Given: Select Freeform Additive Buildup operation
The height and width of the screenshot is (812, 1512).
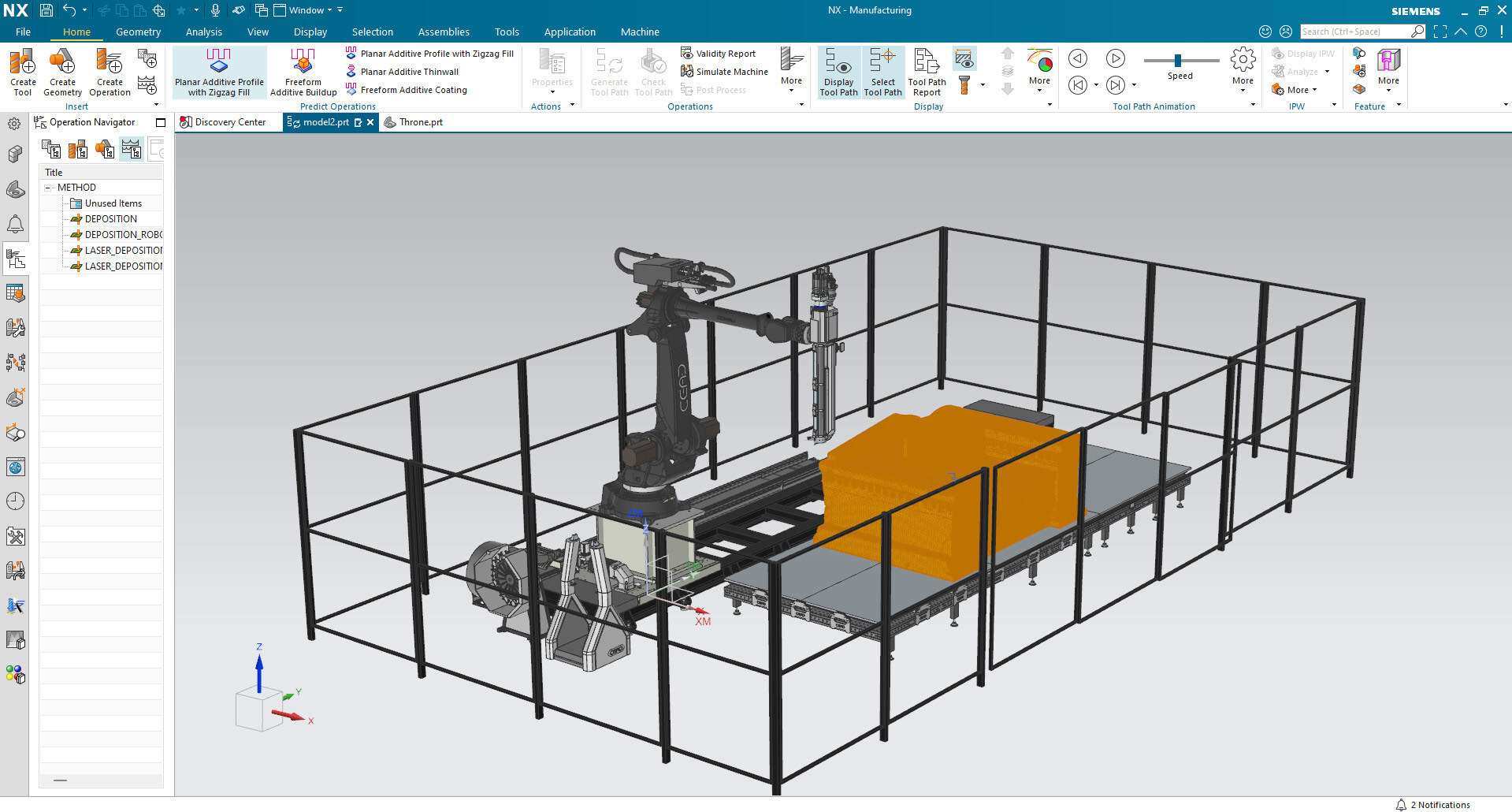Looking at the screenshot, I should [303, 72].
